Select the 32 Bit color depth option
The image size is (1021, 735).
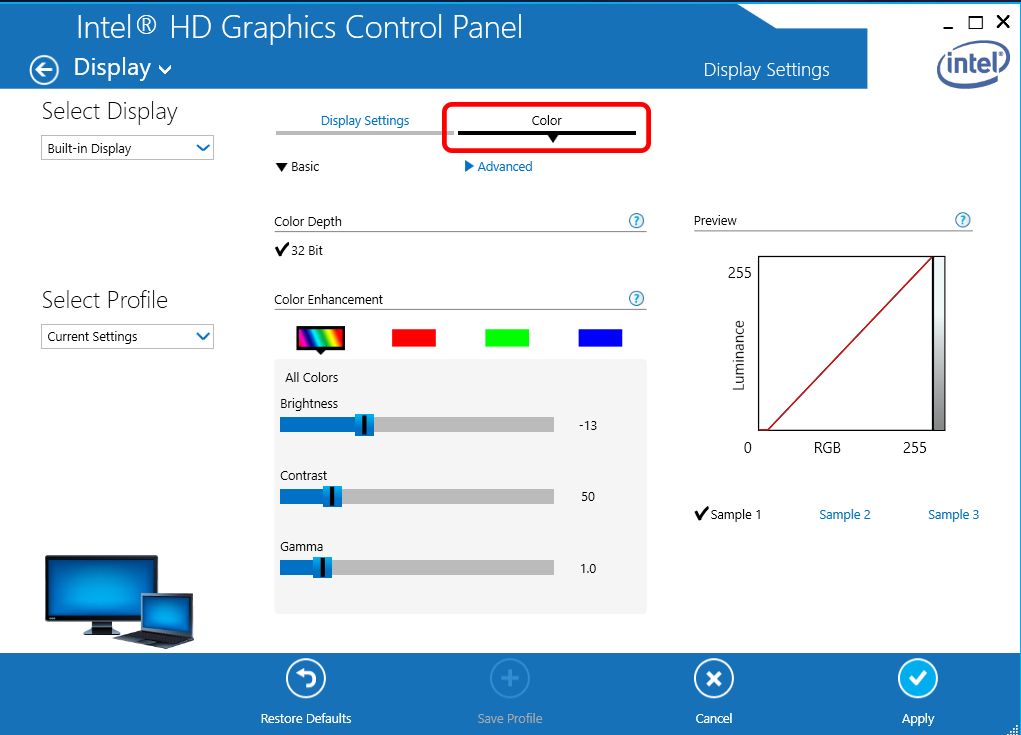tap(299, 250)
